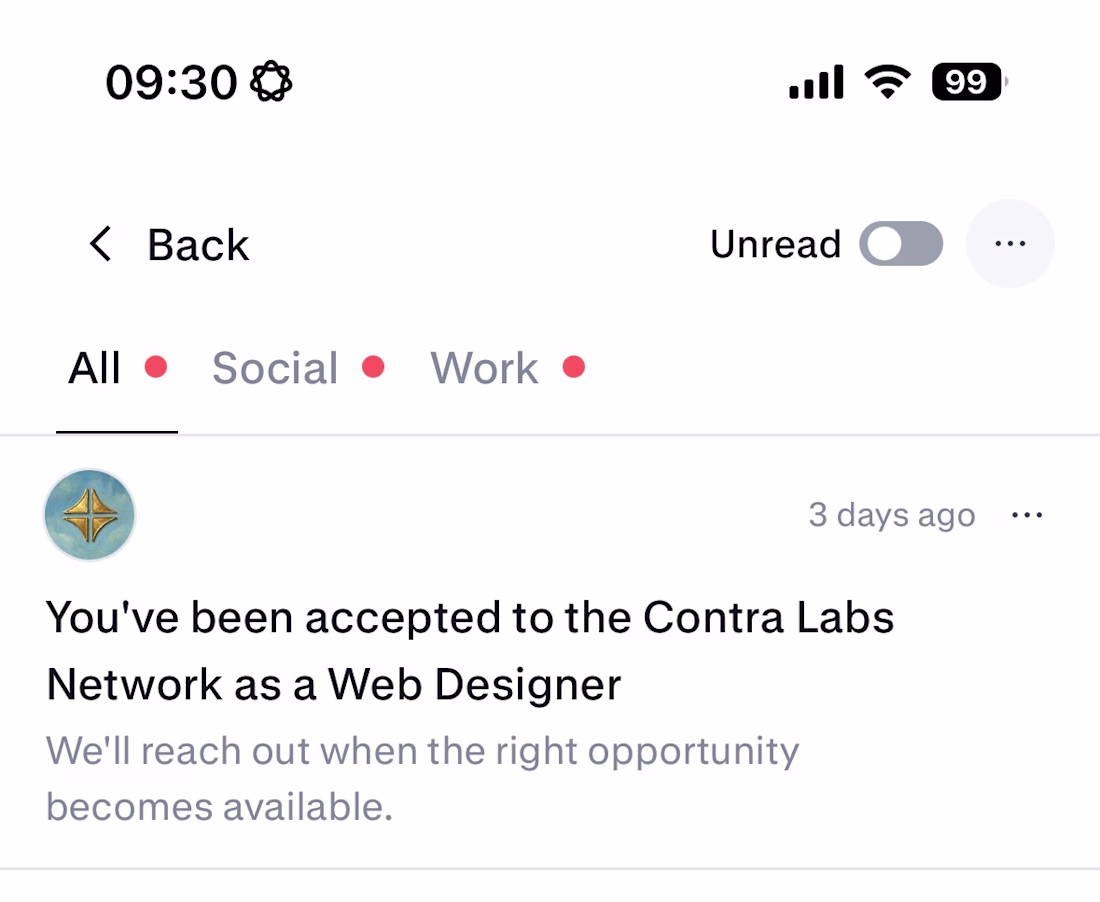Switch to the All tab

(x=95, y=368)
